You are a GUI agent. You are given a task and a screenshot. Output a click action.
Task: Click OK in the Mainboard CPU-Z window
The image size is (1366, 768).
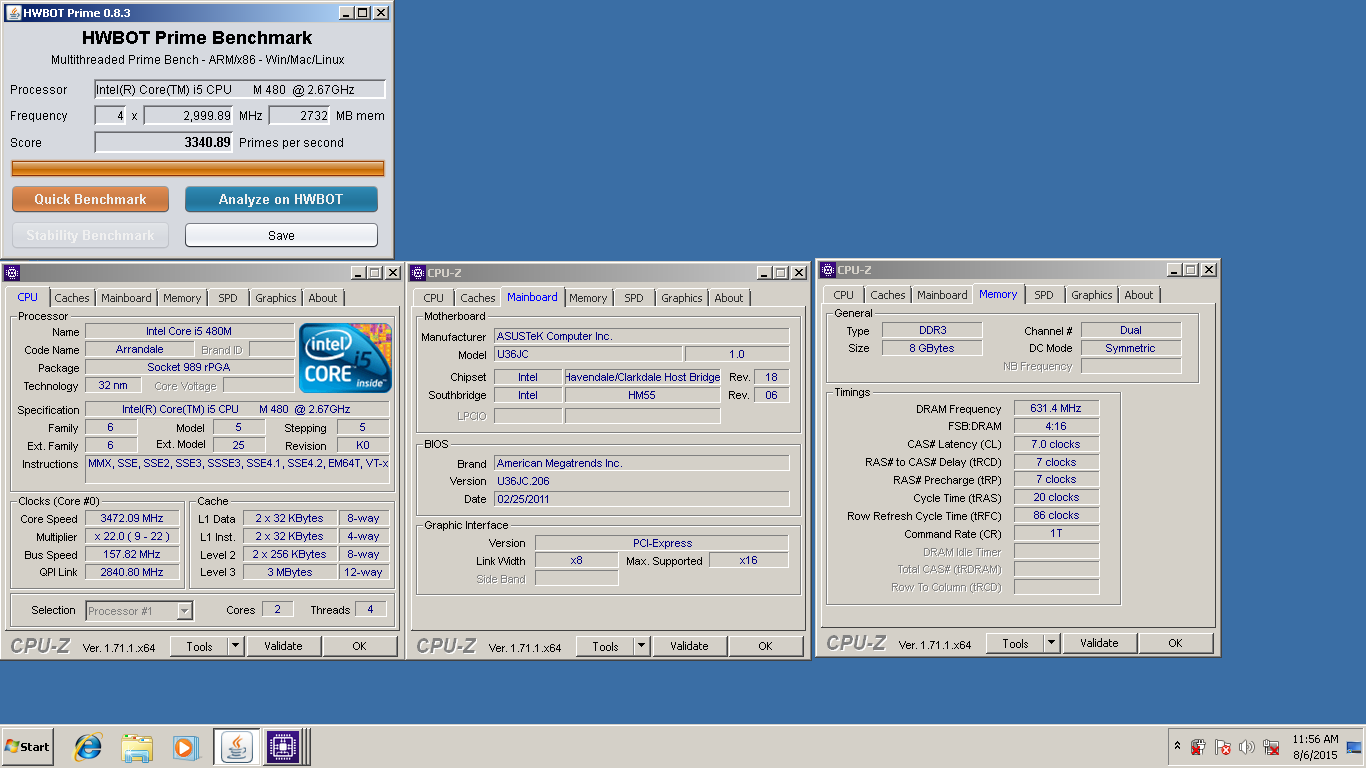765,646
